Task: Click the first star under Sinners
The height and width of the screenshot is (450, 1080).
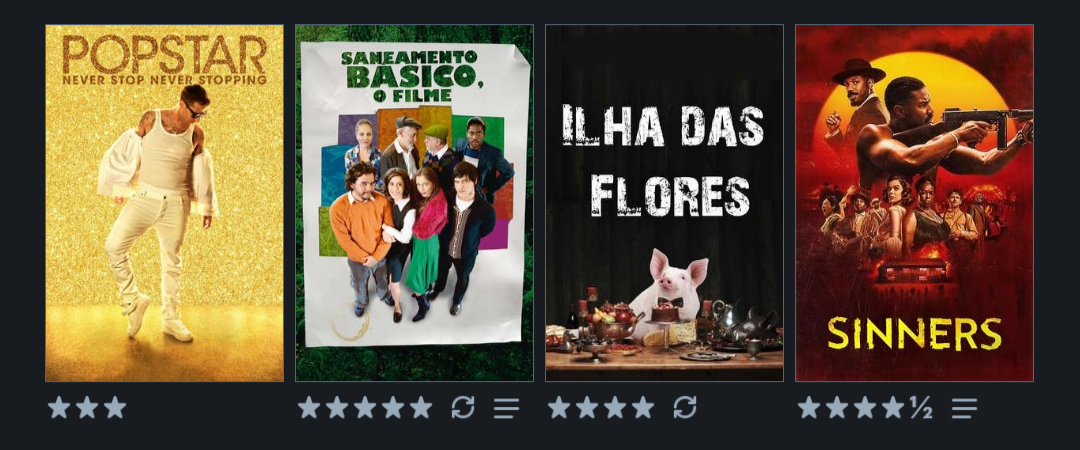Action: 809,407
